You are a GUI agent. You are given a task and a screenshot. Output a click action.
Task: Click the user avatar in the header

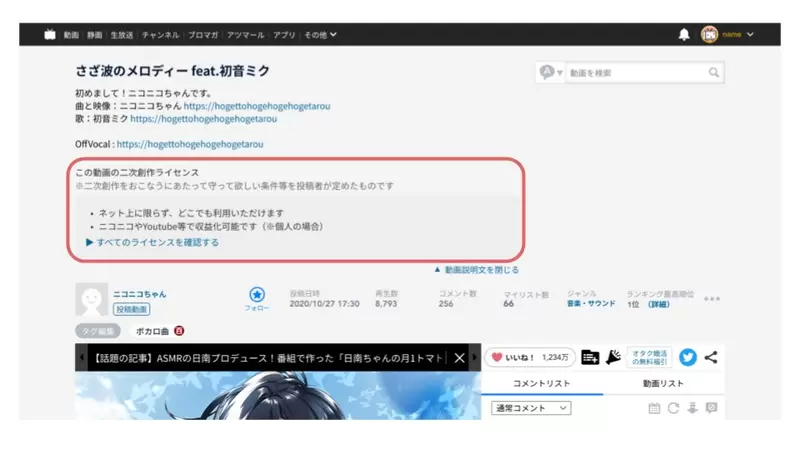point(709,34)
